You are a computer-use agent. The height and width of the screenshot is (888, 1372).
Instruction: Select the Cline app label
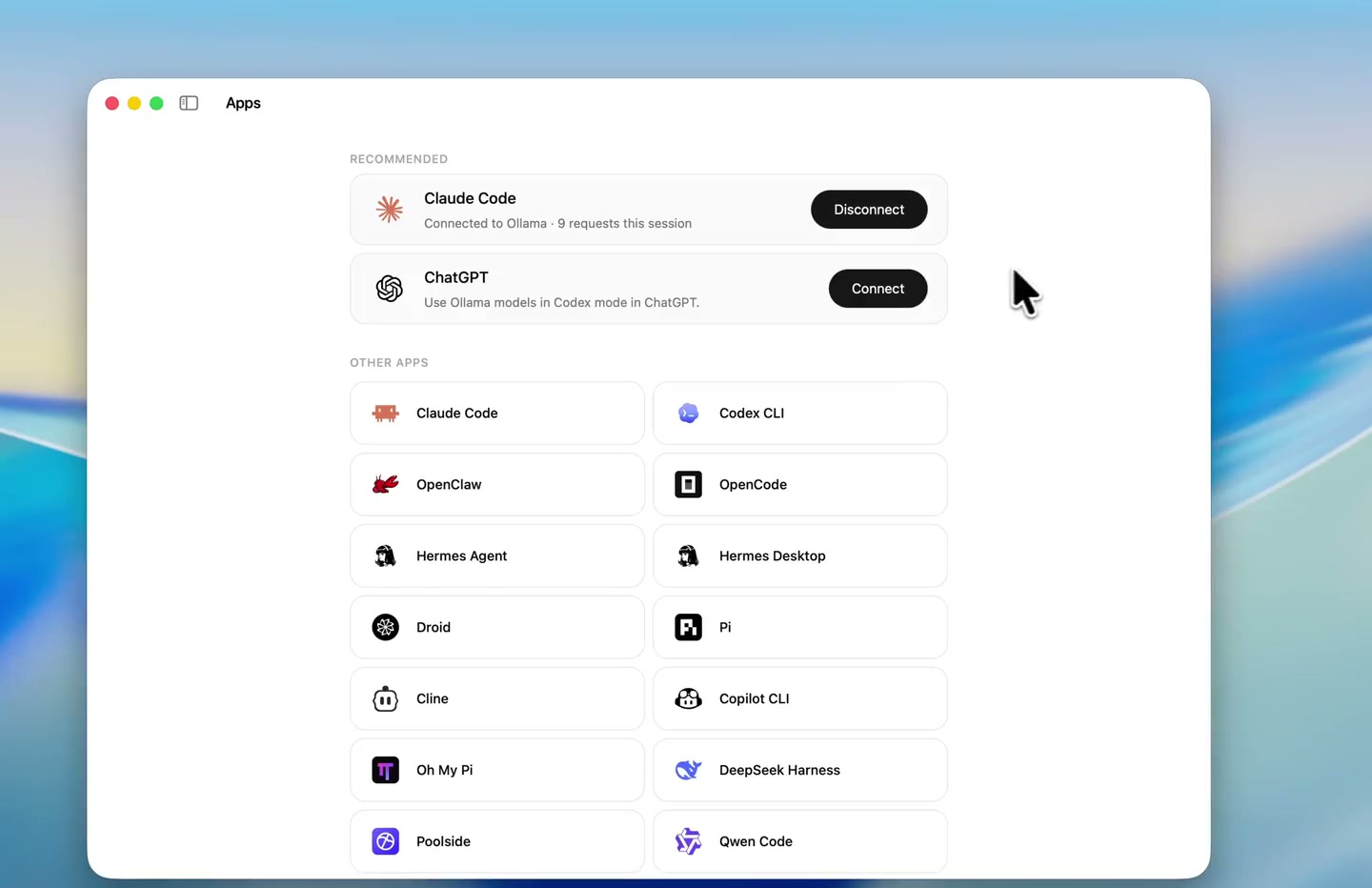pyautogui.click(x=433, y=699)
